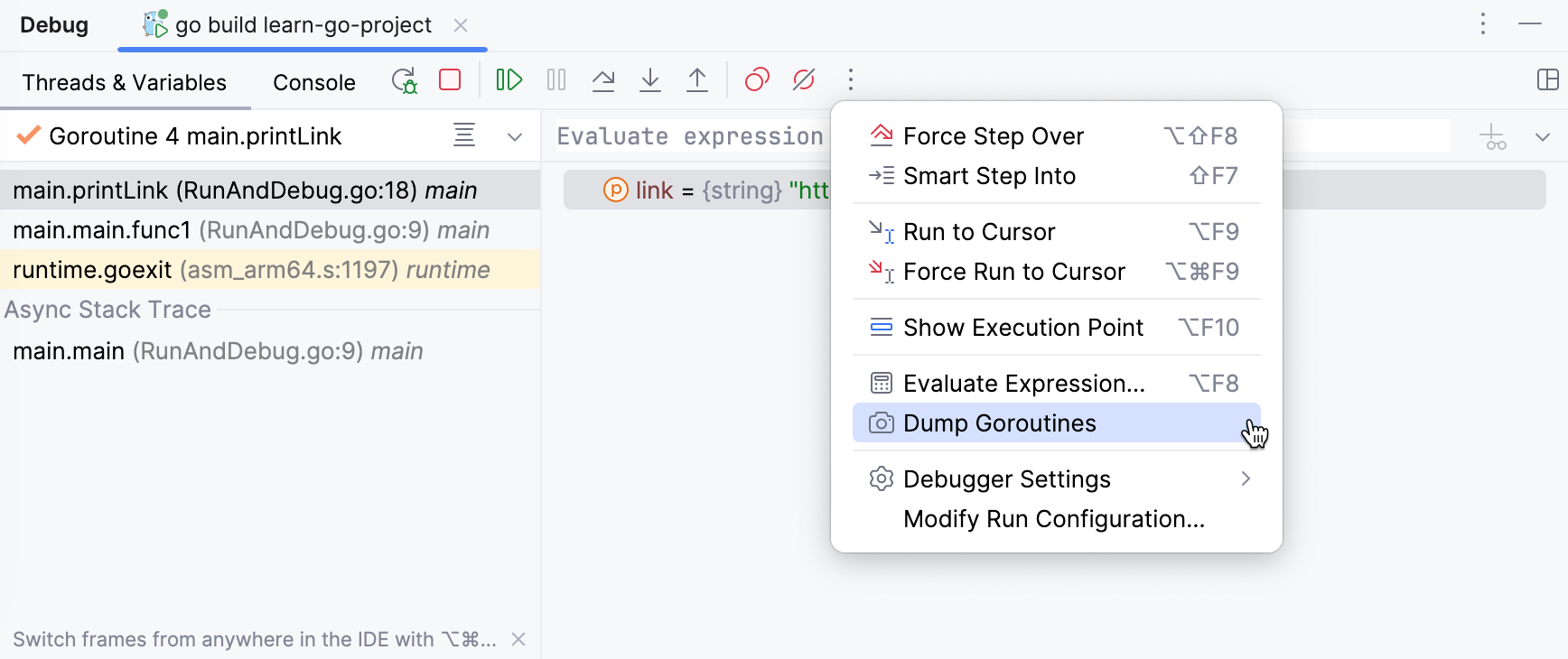Click the add watch icon

coord(1493,137)
